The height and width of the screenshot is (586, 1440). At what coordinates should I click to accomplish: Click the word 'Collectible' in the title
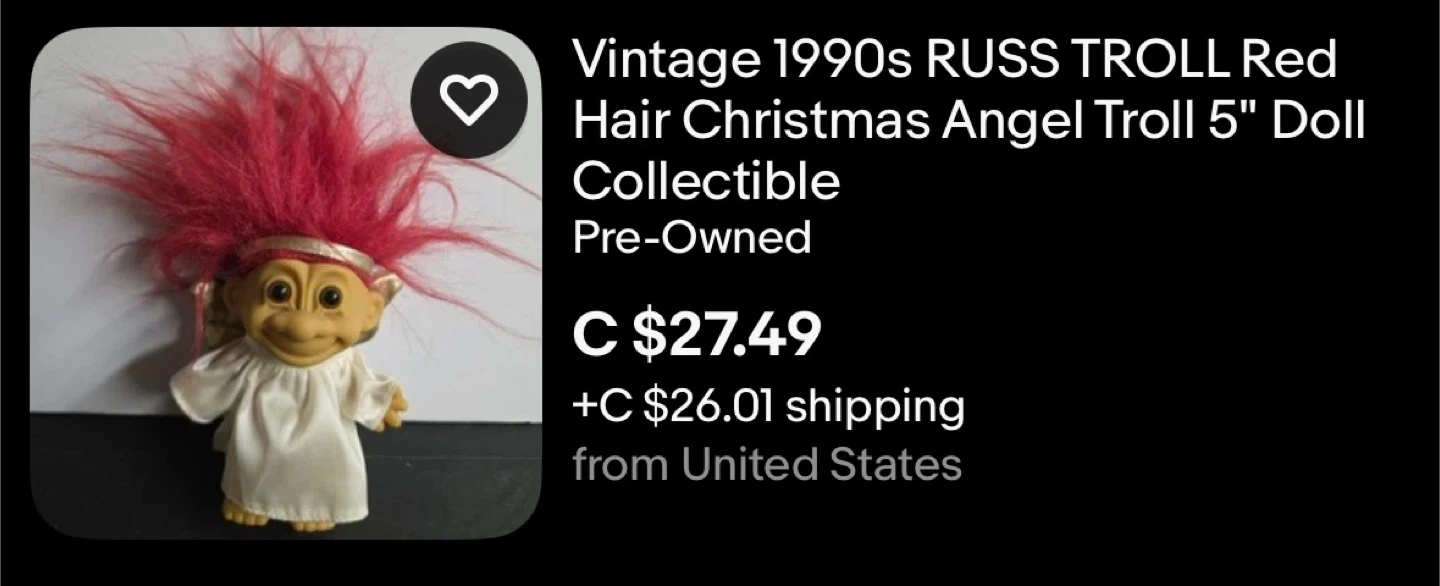706,181
